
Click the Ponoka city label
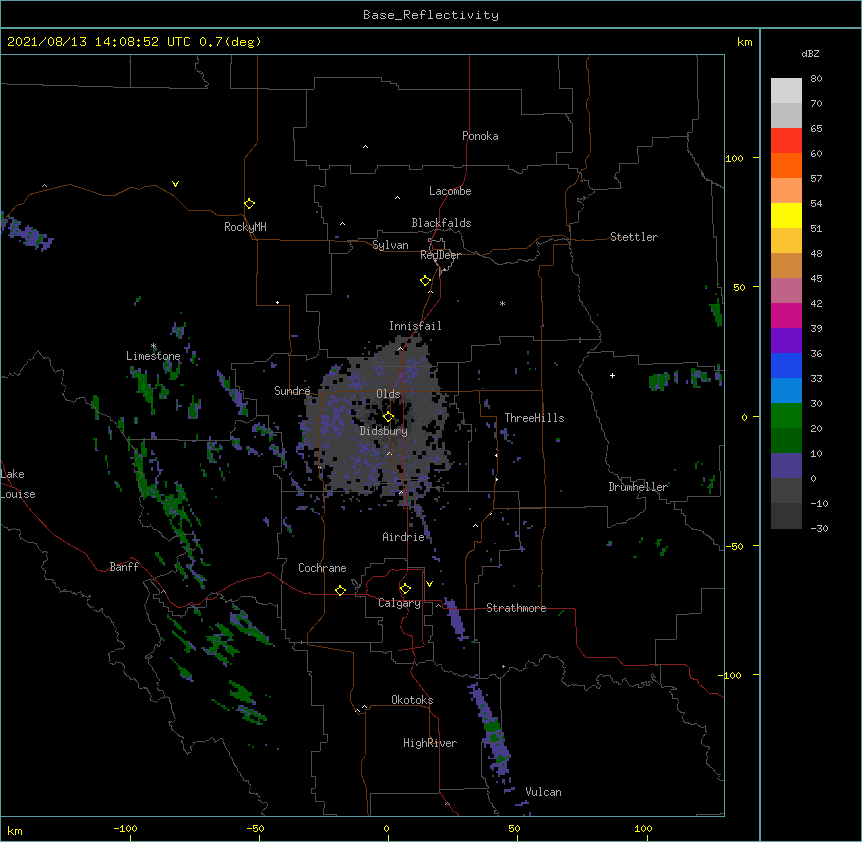point(480,136)
